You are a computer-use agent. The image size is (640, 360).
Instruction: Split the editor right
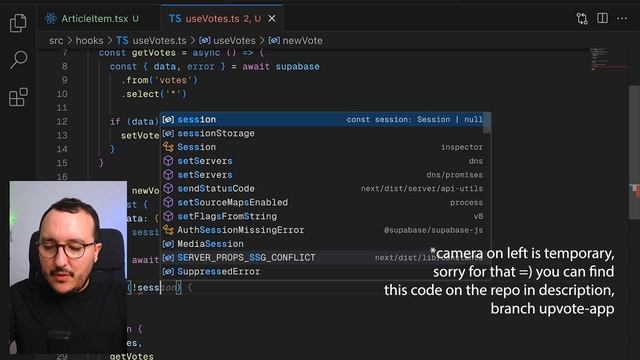point(602,18)
